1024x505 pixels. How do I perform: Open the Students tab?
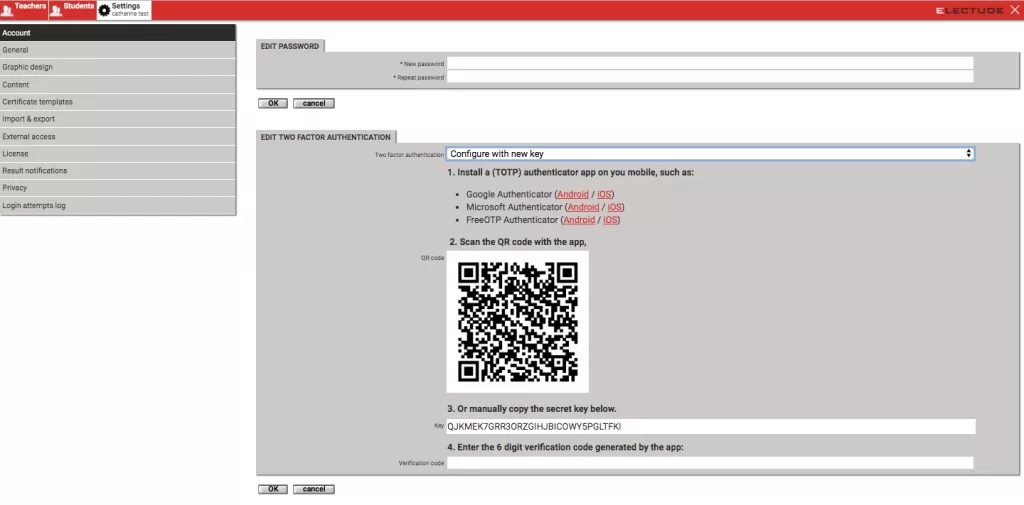(x=72, y=10)
